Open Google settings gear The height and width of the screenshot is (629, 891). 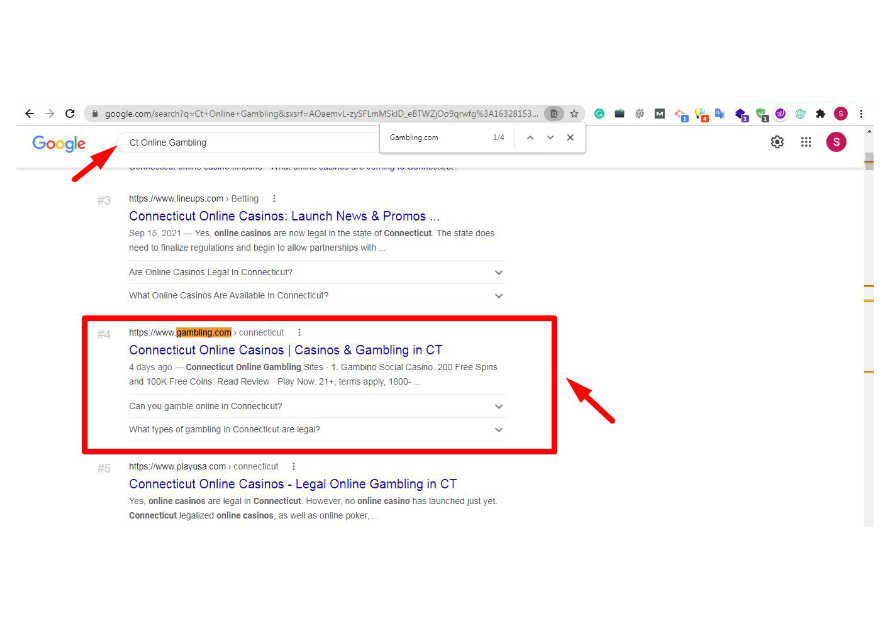pyautogui.click(x=777, y=142)
